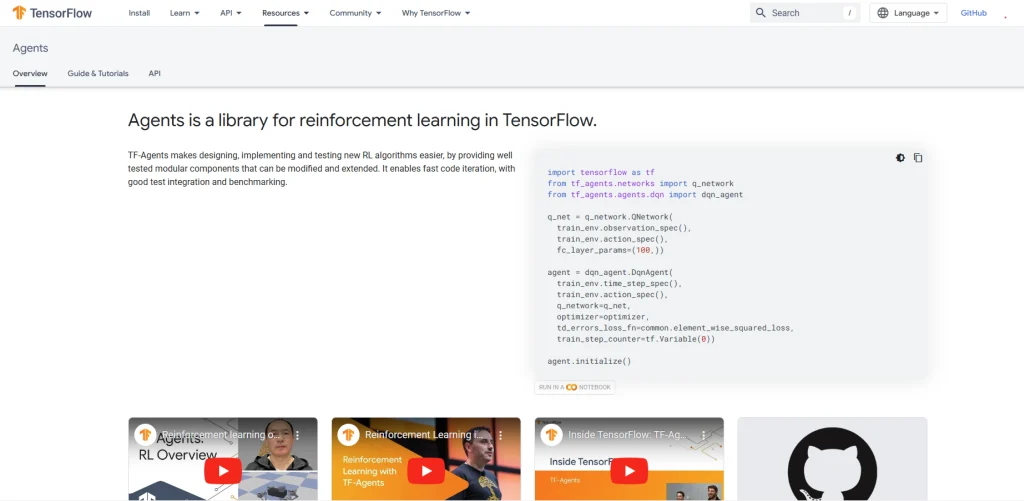Open the Install page from top navigation
The height and width of the screenshot is (501, 1024).
139,13
